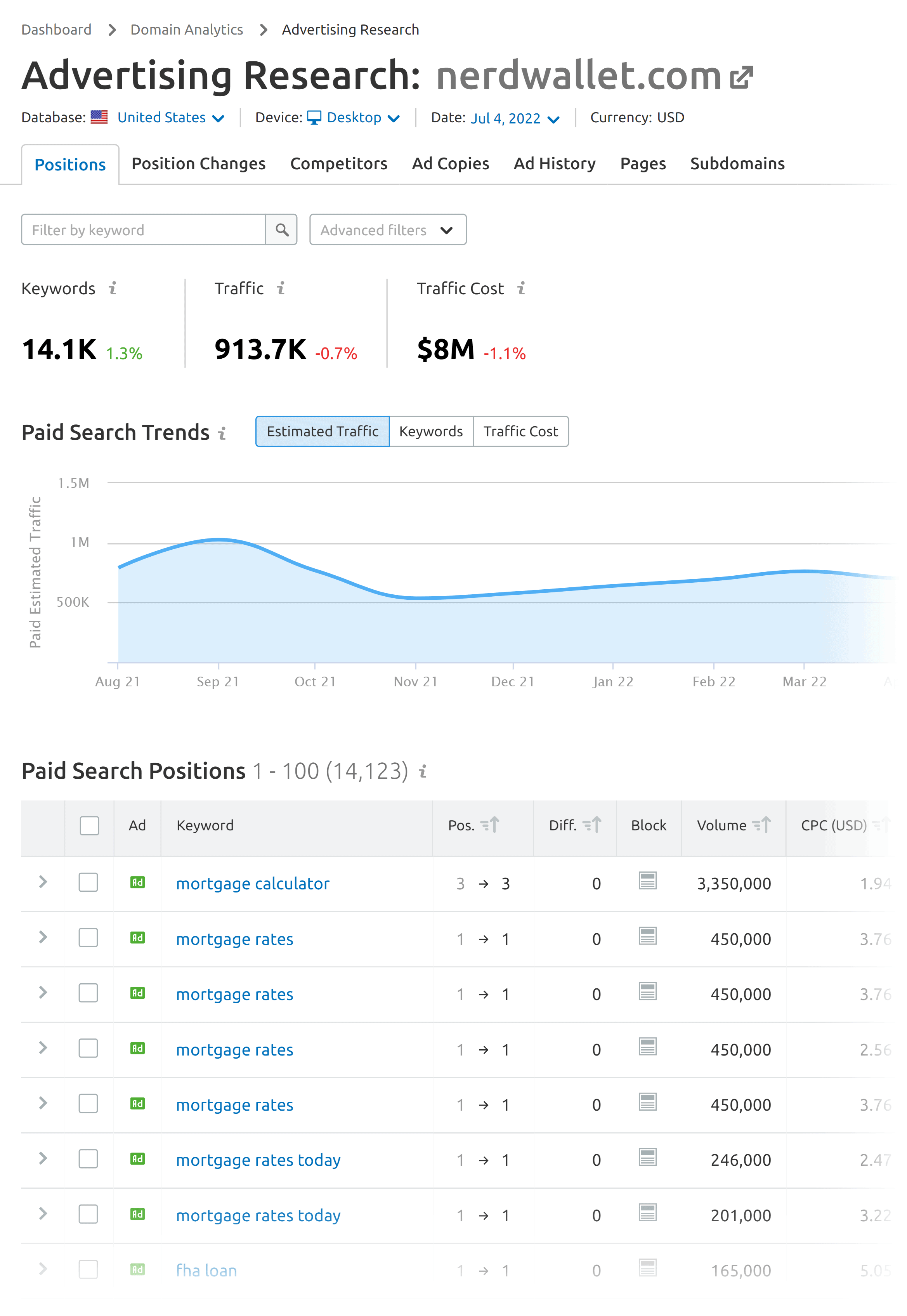Select the Traffic Cost trend toggle

pos(520,431)
